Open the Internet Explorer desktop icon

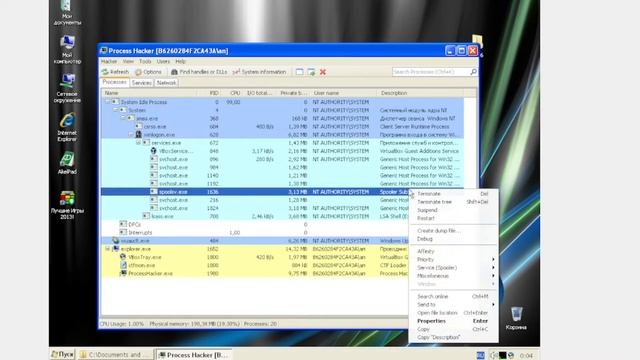coord(67,127)
